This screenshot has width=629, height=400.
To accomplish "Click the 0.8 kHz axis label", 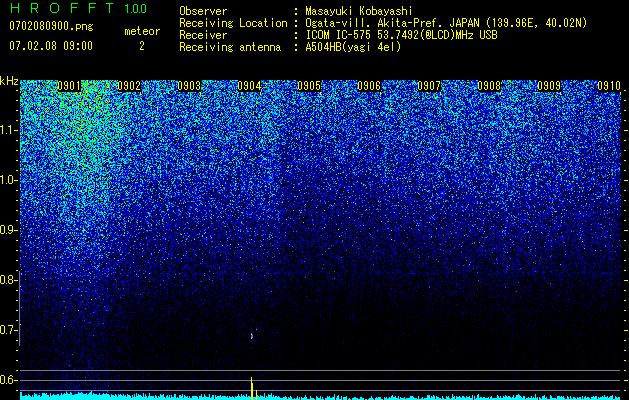I will (8, 280).
